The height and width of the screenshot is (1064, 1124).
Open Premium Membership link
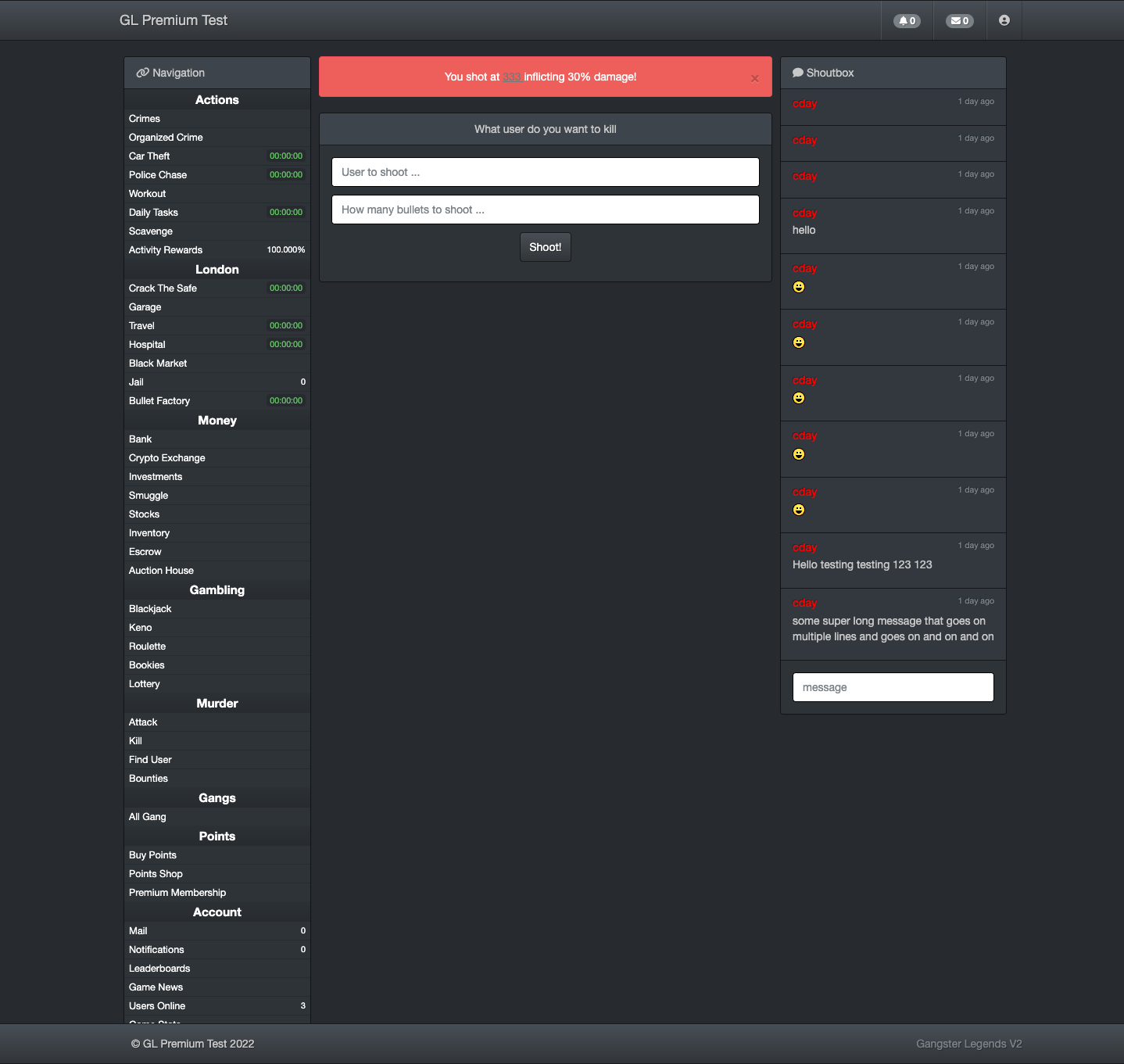click(177, 893)
